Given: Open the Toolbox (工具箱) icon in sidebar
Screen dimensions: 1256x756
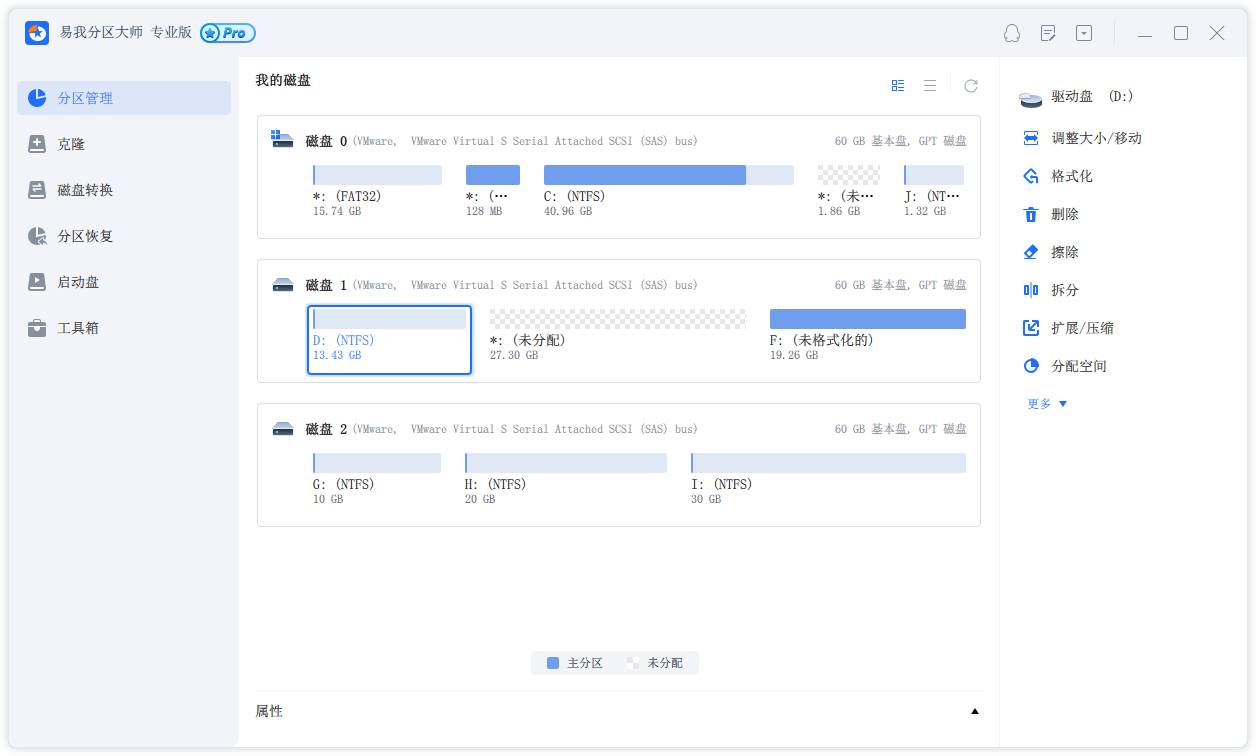Looking at the screenshot, I should pos(38,328).
